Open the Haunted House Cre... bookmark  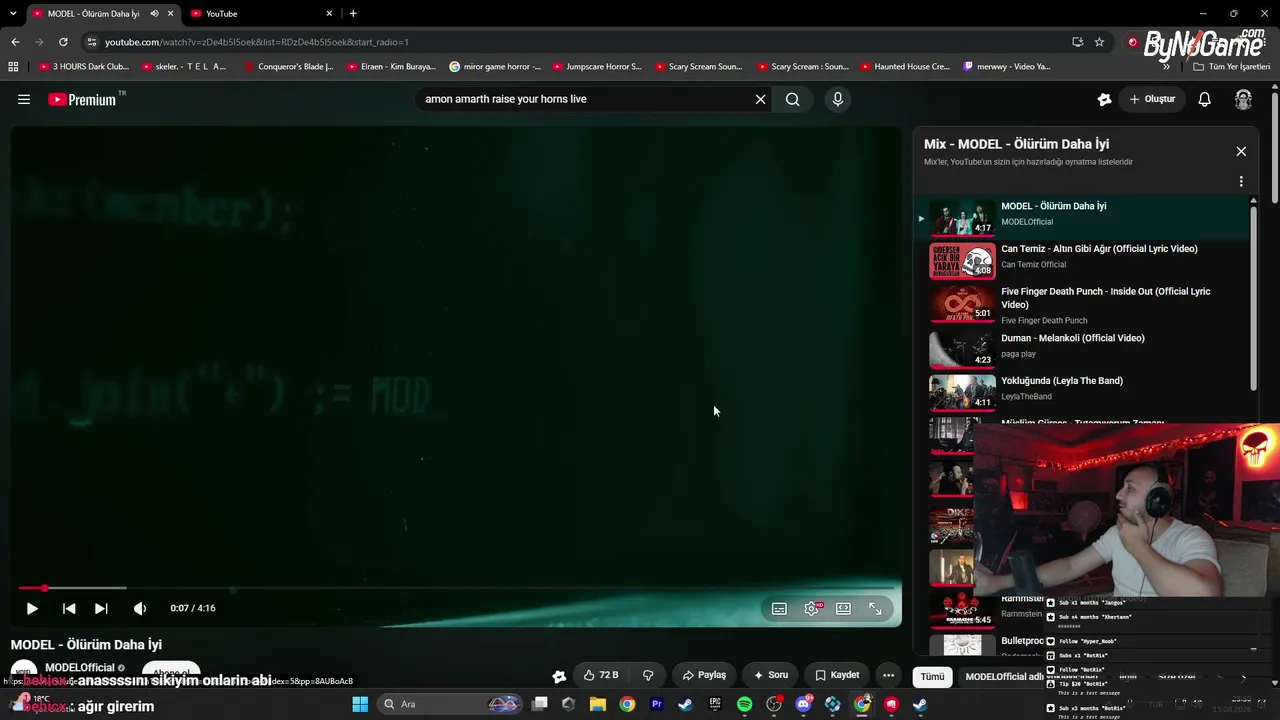coord(905,67)
